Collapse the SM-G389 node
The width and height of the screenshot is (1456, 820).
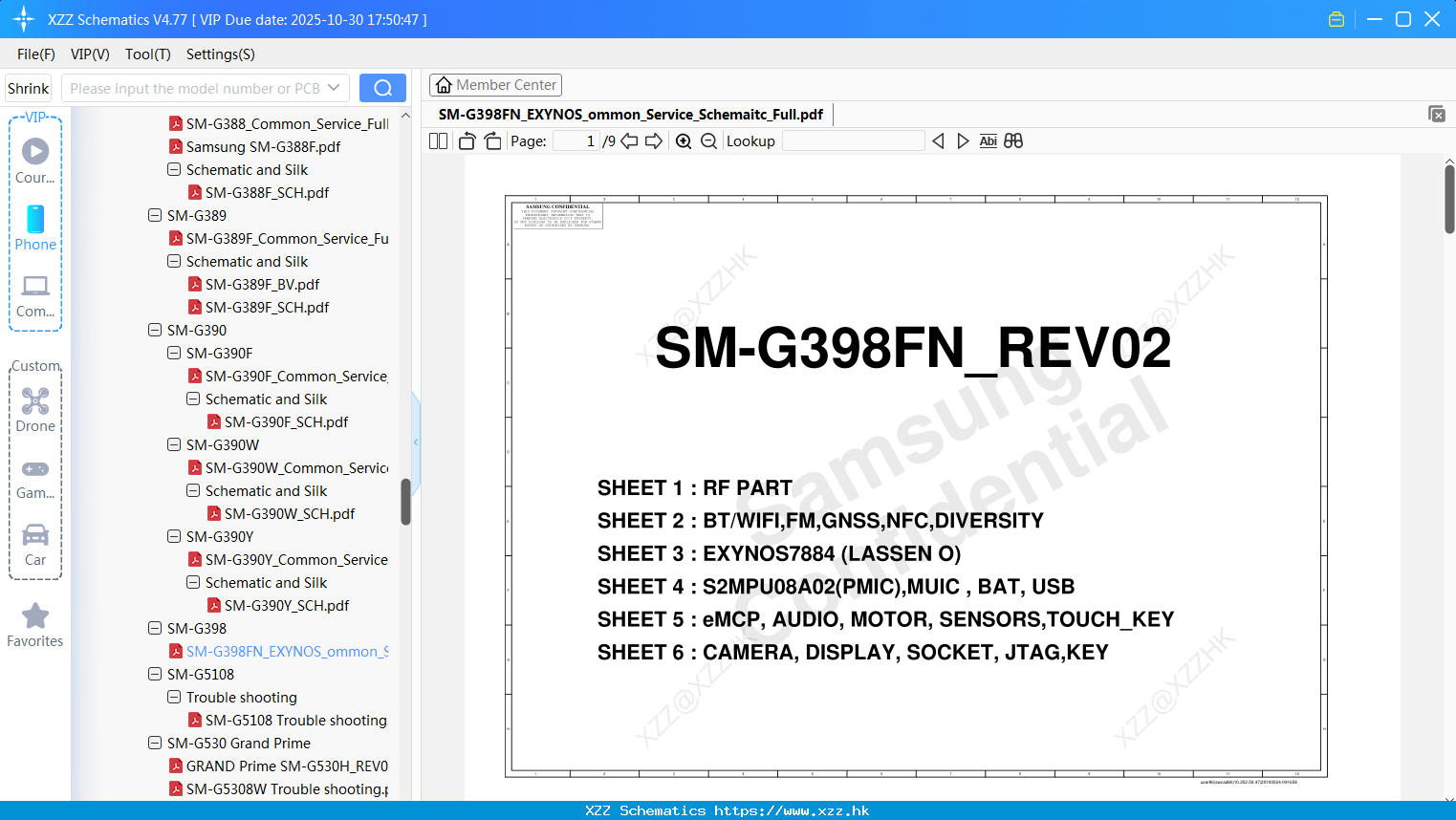point(155,215)
